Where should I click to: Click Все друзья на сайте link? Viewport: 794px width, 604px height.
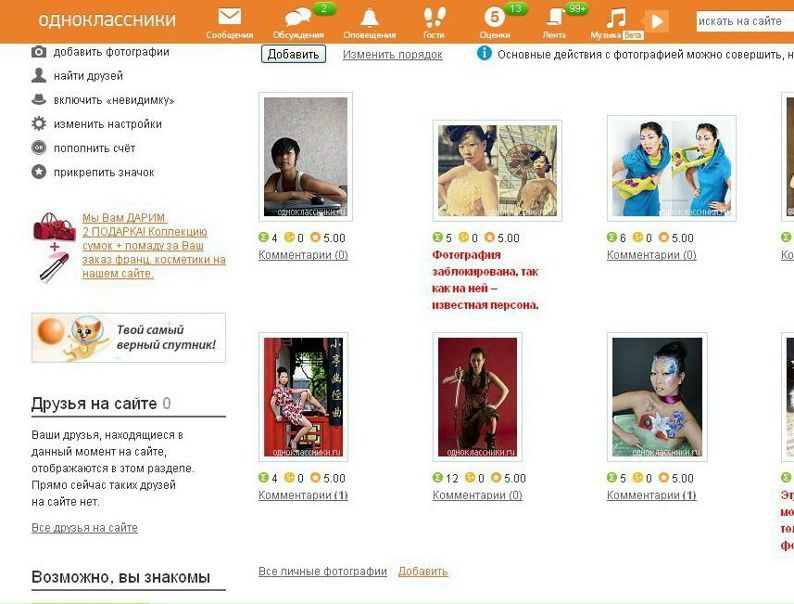tap(84, 528)
